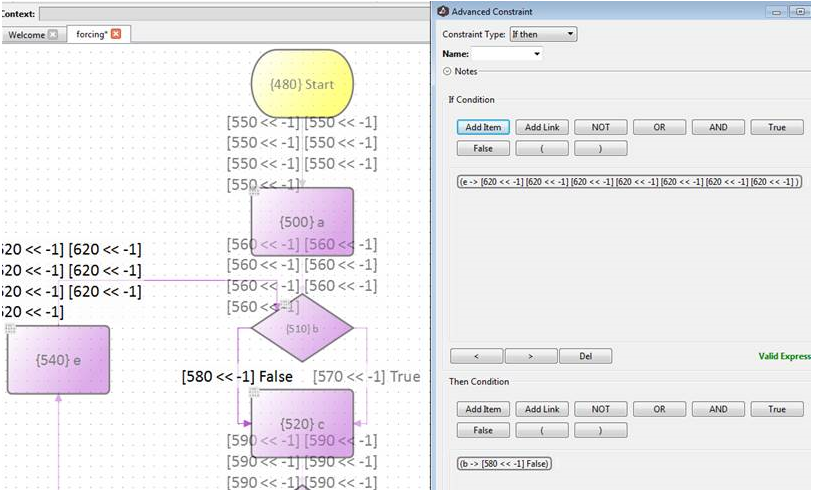Insert False in If Condition
This screenshot has width=813, height=493.
[483, 148]
